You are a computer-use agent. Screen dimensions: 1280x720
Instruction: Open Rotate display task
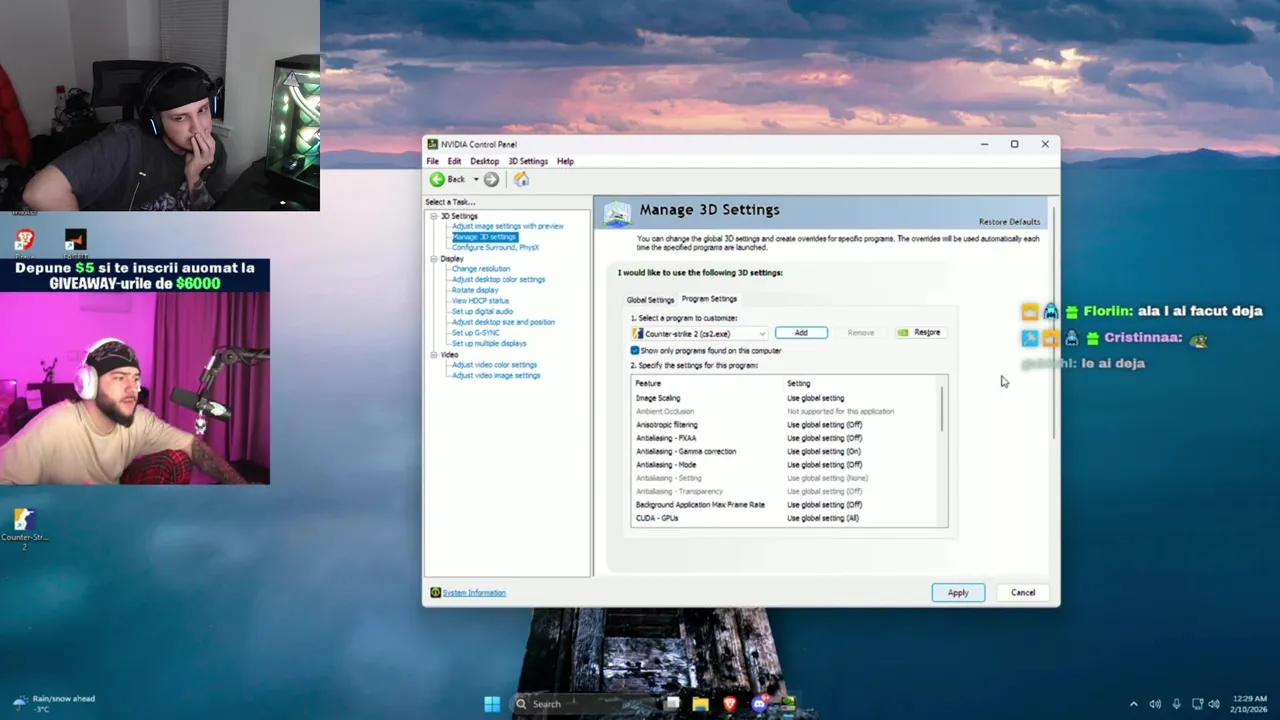(x=475, y=290)
